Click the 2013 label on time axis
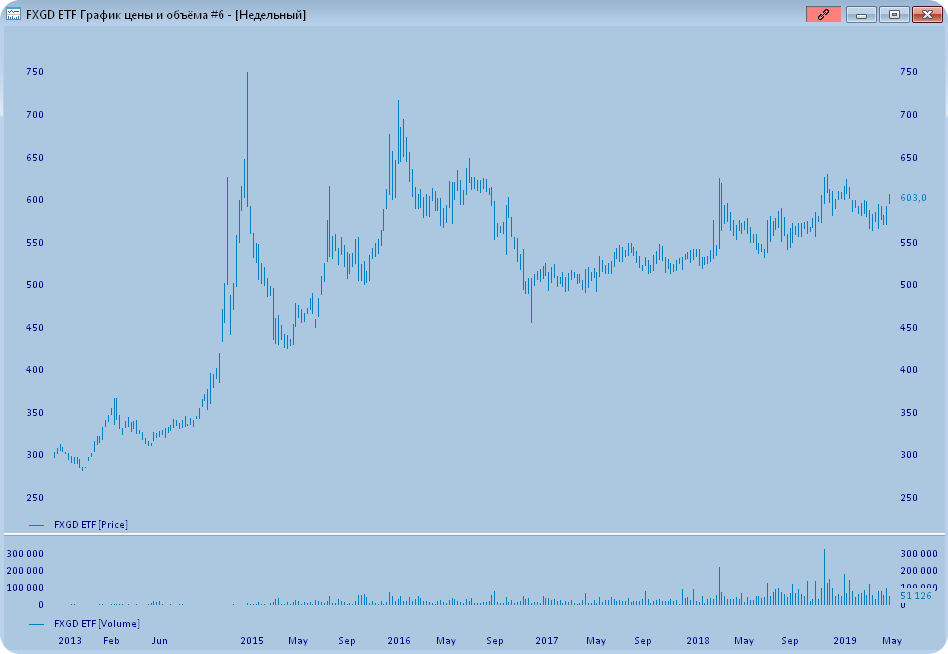 [70, 641]
